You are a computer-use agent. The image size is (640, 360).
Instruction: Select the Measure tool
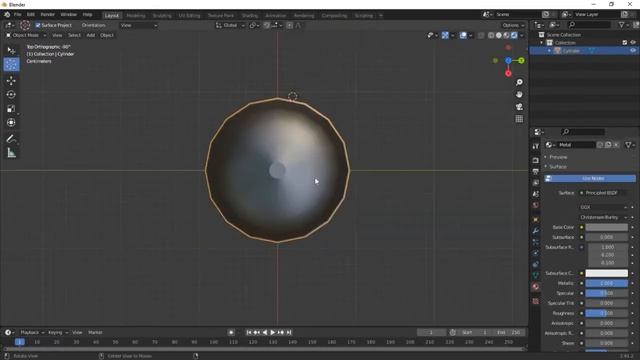click(x=11, y=153)
